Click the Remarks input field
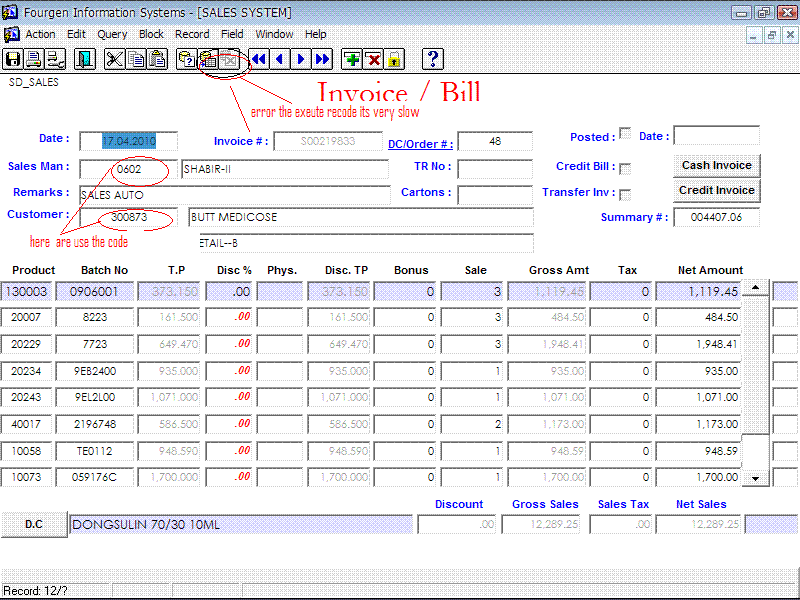This screenshot has width=800, height=600. pyautogui.click(x=234, y=194)
